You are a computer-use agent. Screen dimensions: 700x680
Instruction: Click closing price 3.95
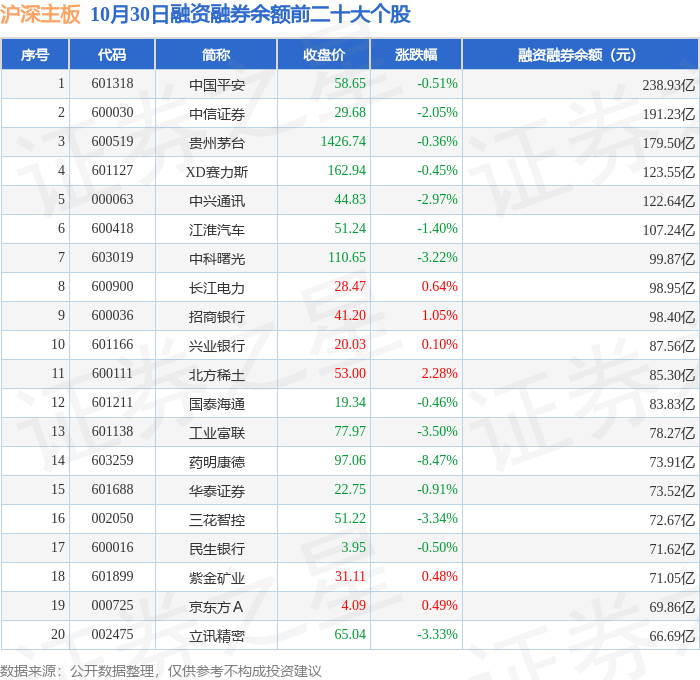point(353,548)
